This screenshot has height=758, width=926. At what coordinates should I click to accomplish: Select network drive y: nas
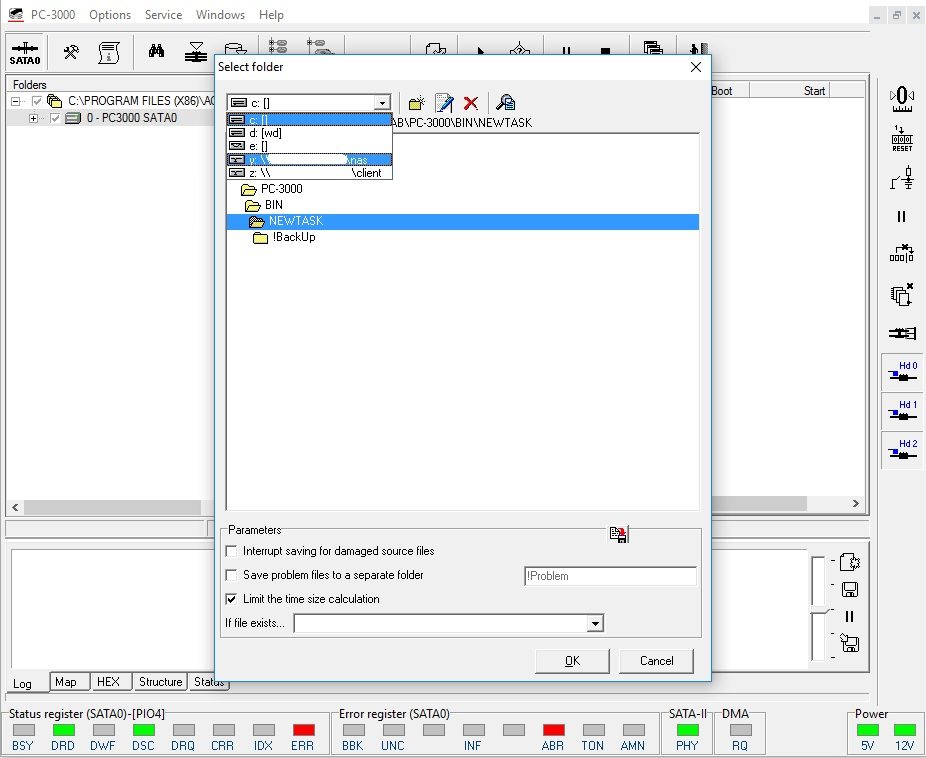pos(309,159)
